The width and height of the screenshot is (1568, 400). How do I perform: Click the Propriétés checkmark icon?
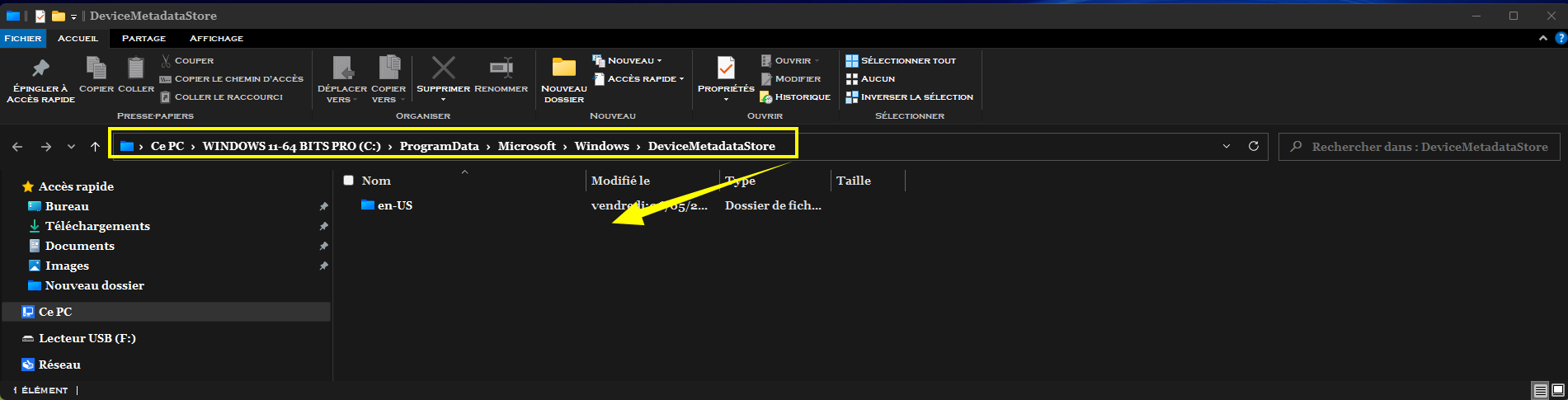tap(726, 68)
